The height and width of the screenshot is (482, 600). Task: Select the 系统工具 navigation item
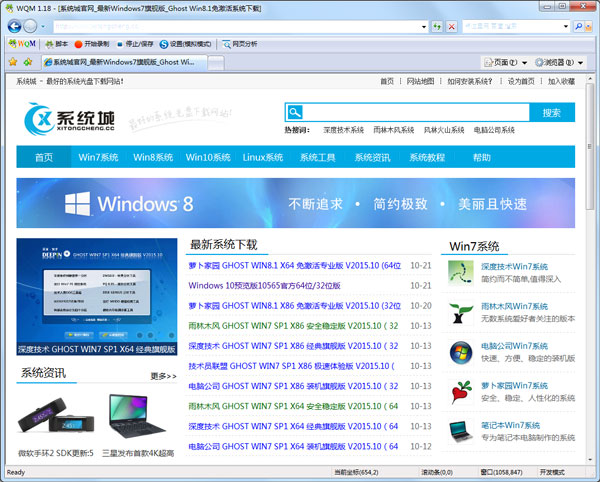tap(318, 157)
